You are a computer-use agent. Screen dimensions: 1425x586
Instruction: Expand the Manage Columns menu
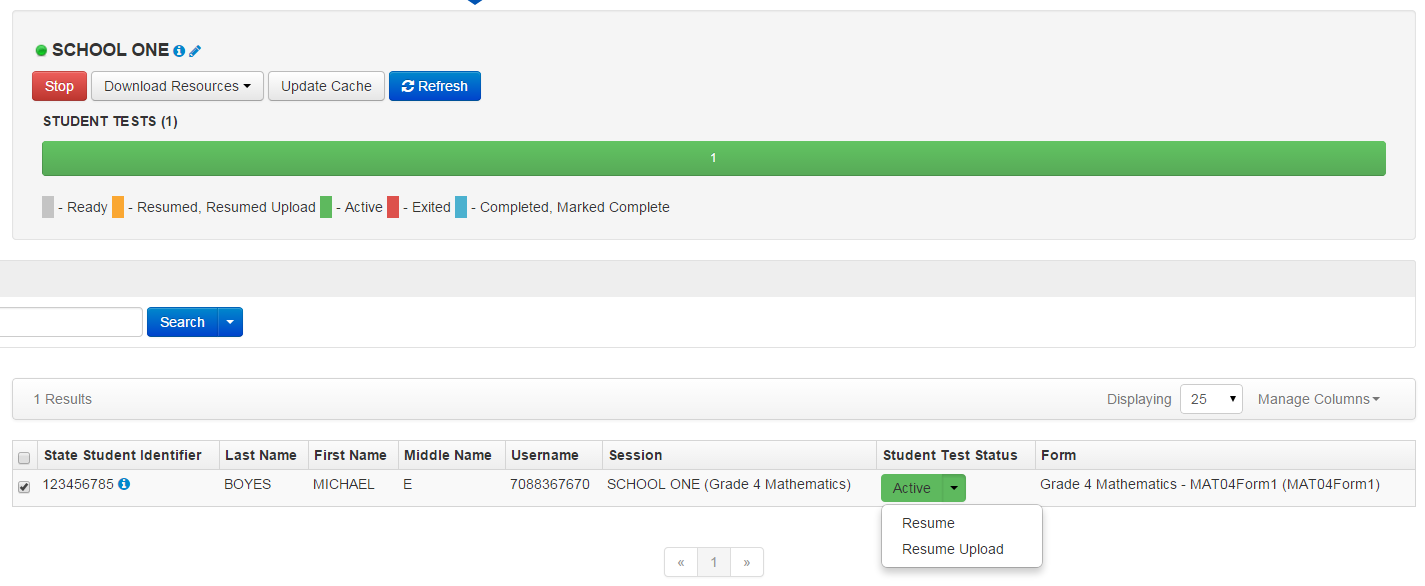point(1318,399)
